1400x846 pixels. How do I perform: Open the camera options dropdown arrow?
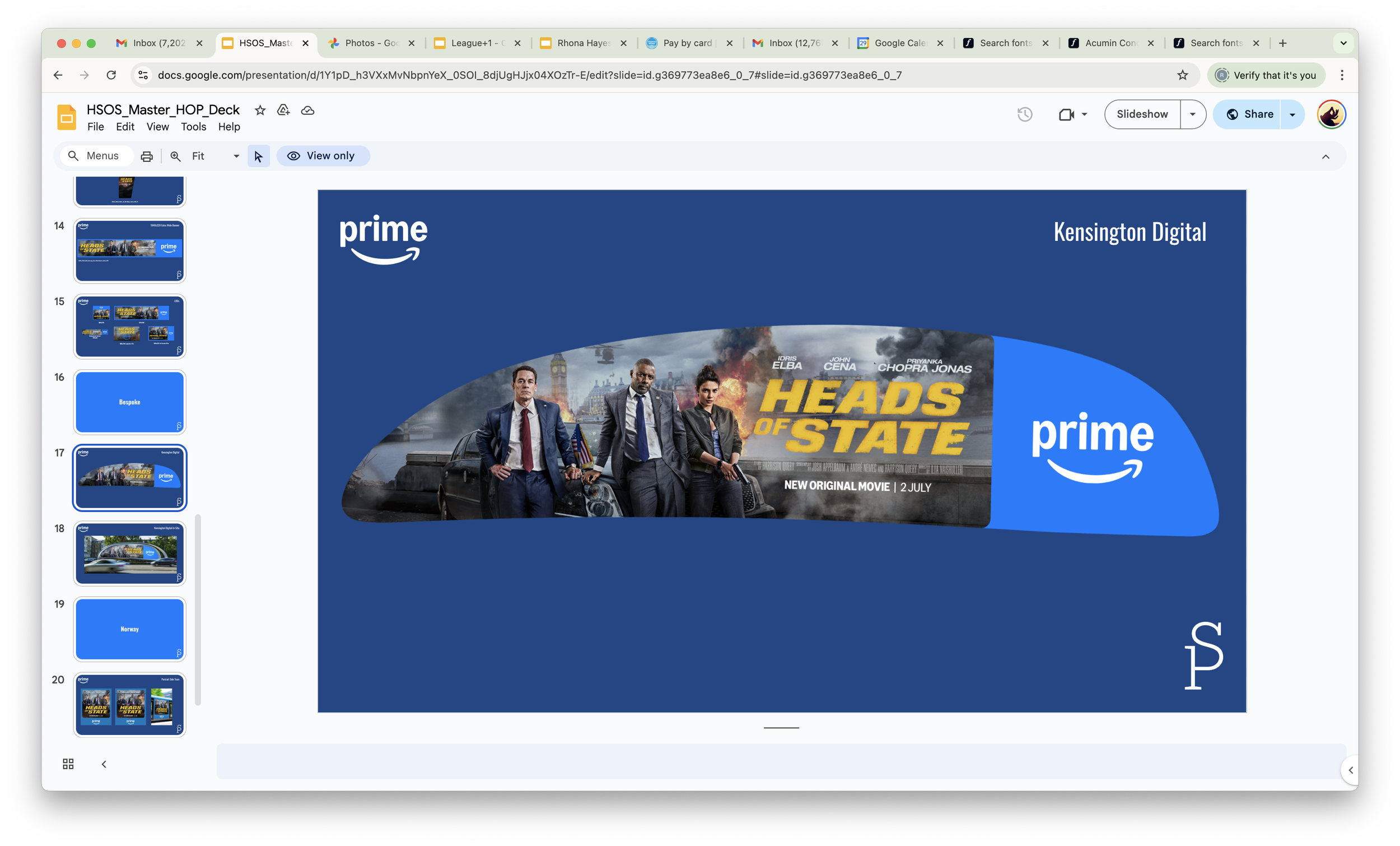pos(1084,114)
